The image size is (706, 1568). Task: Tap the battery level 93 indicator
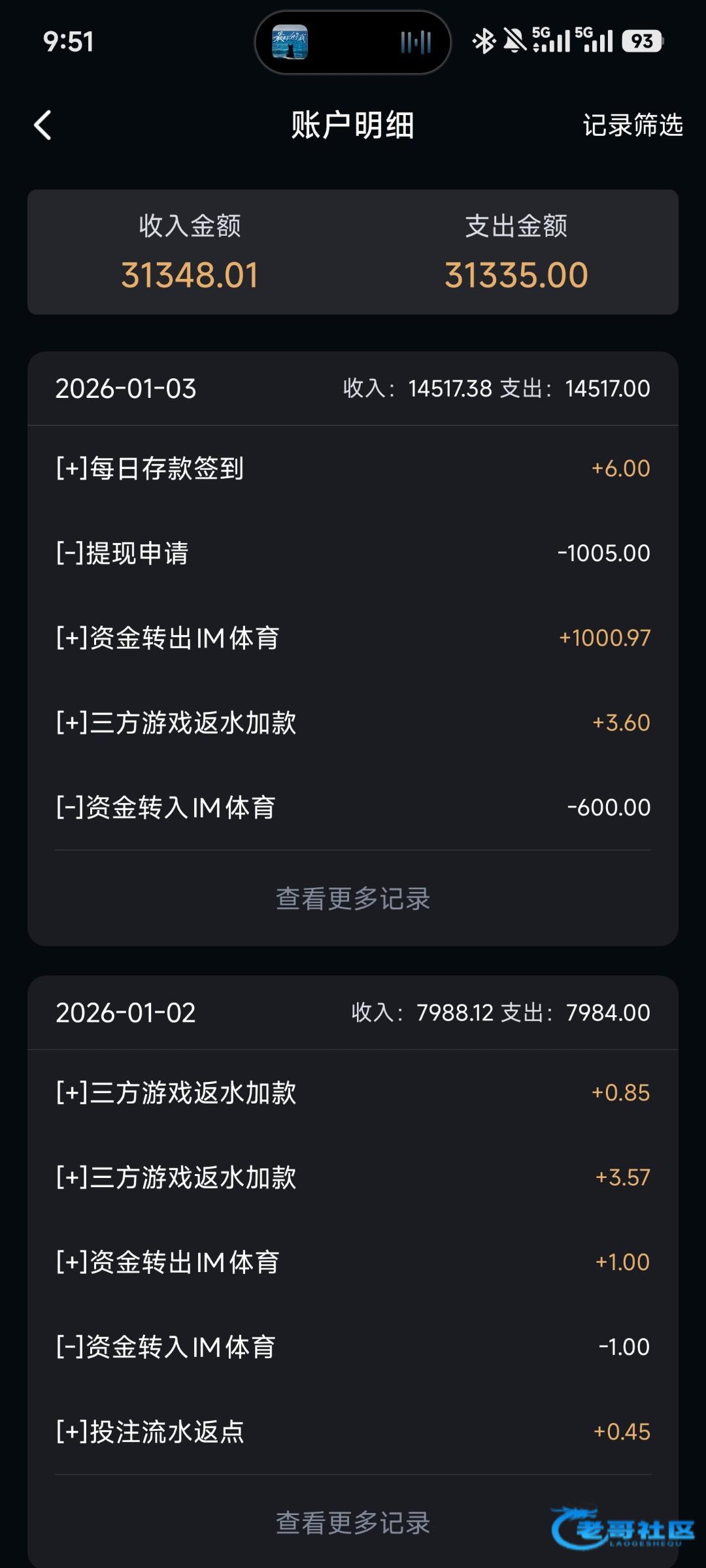[642, 41]
